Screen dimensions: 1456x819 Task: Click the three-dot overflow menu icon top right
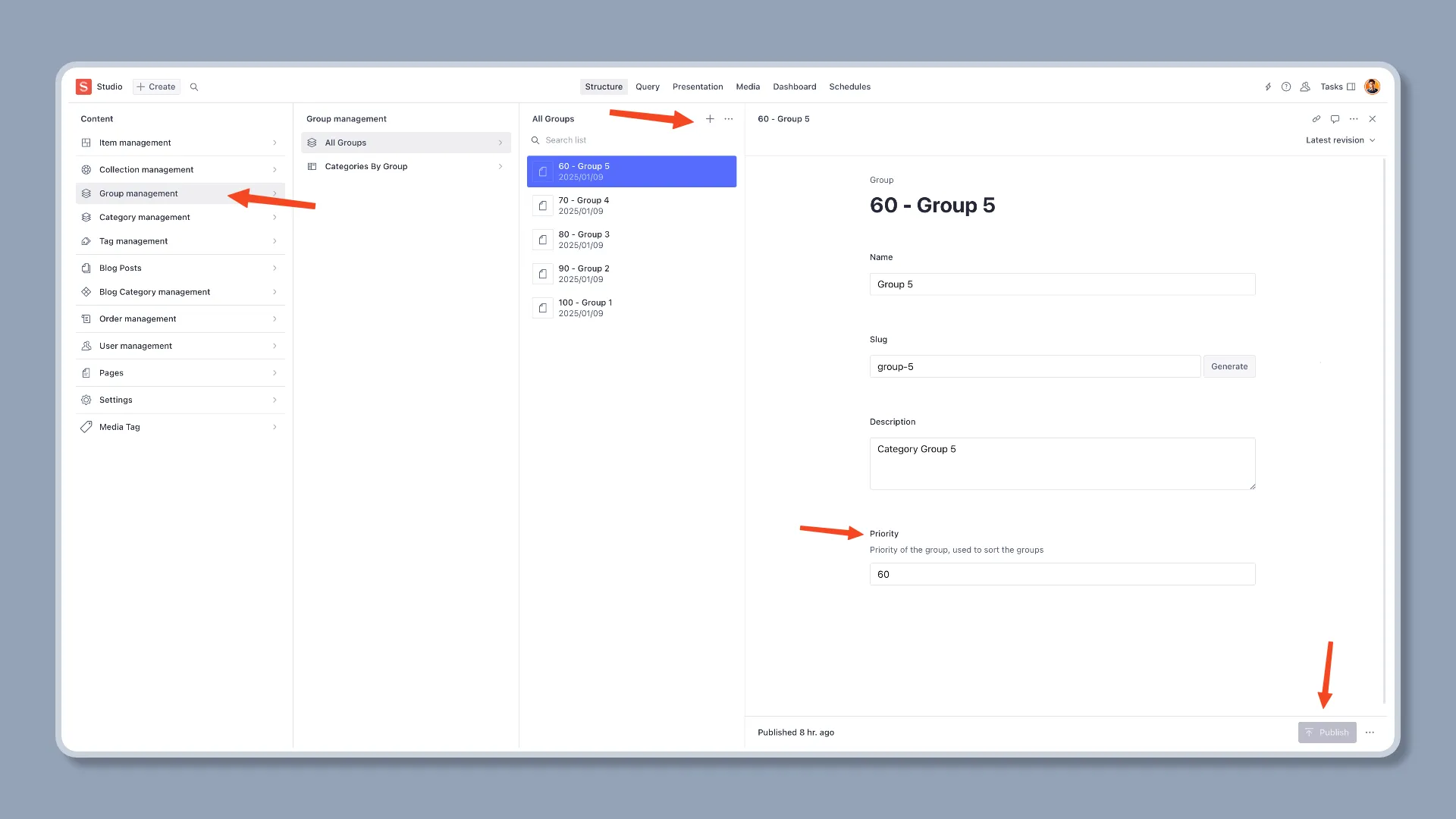point(1354,118)
